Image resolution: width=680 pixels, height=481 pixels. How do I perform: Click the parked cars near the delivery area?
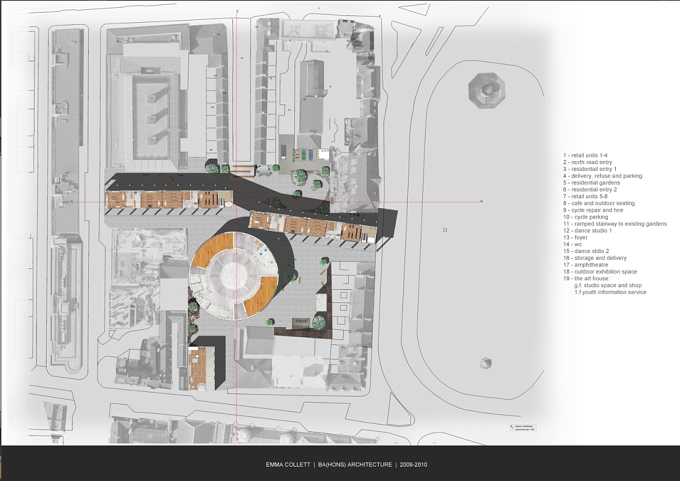click(305, 154)
